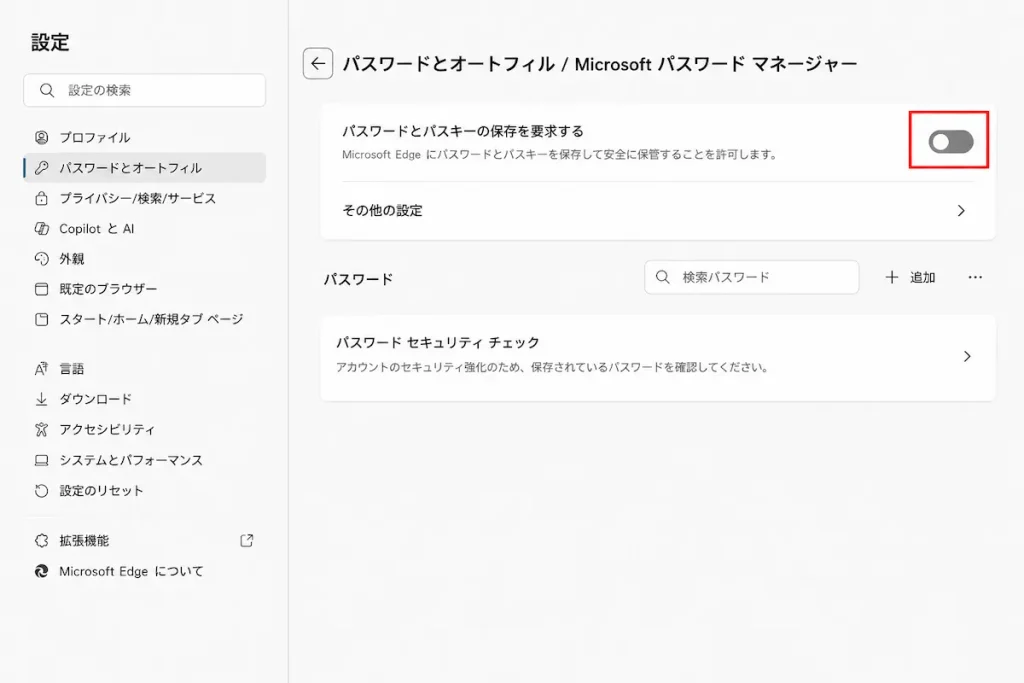Click the 拡張機能 puzzle icon
The width and height of the screenshot is (1024, 683).
[x=41, y=541]
